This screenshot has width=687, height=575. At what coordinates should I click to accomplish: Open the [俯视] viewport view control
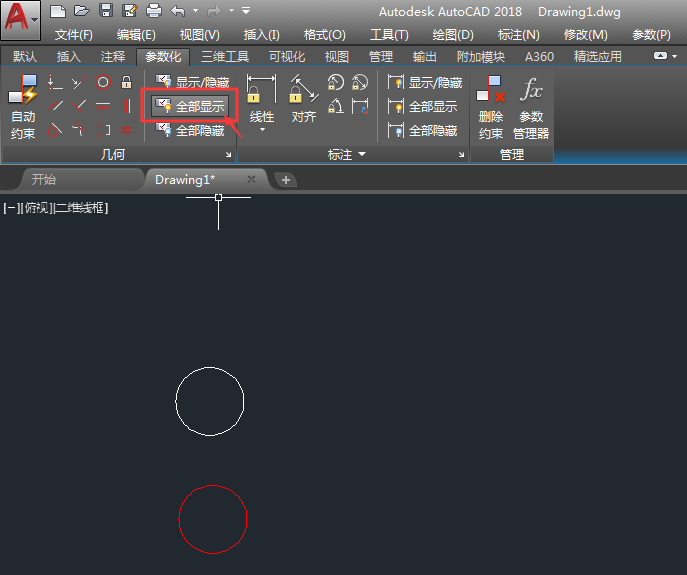[x=36, y=208]
